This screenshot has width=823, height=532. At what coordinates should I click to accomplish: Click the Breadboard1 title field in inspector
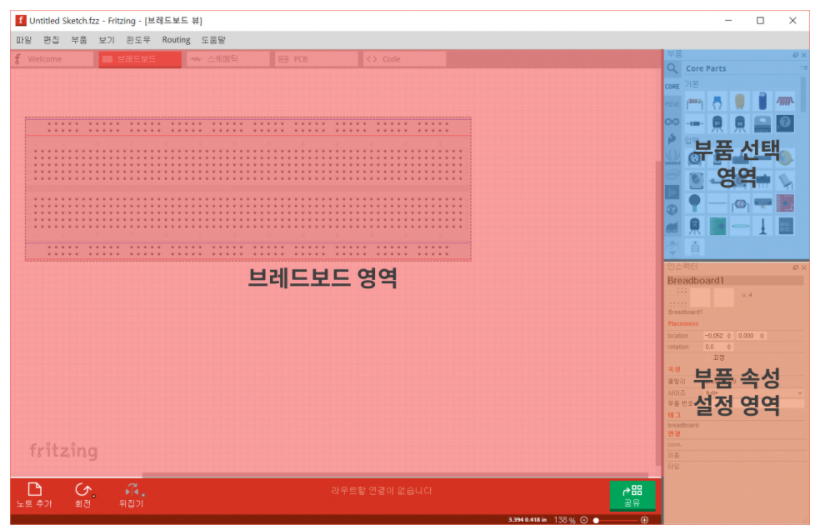click(x=735, y=281)
